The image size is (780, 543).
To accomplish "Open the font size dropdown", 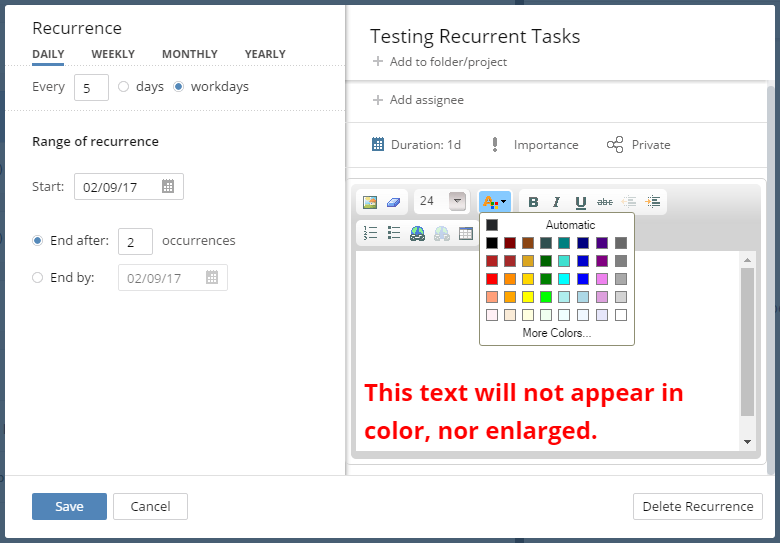I will coord(457,201).
